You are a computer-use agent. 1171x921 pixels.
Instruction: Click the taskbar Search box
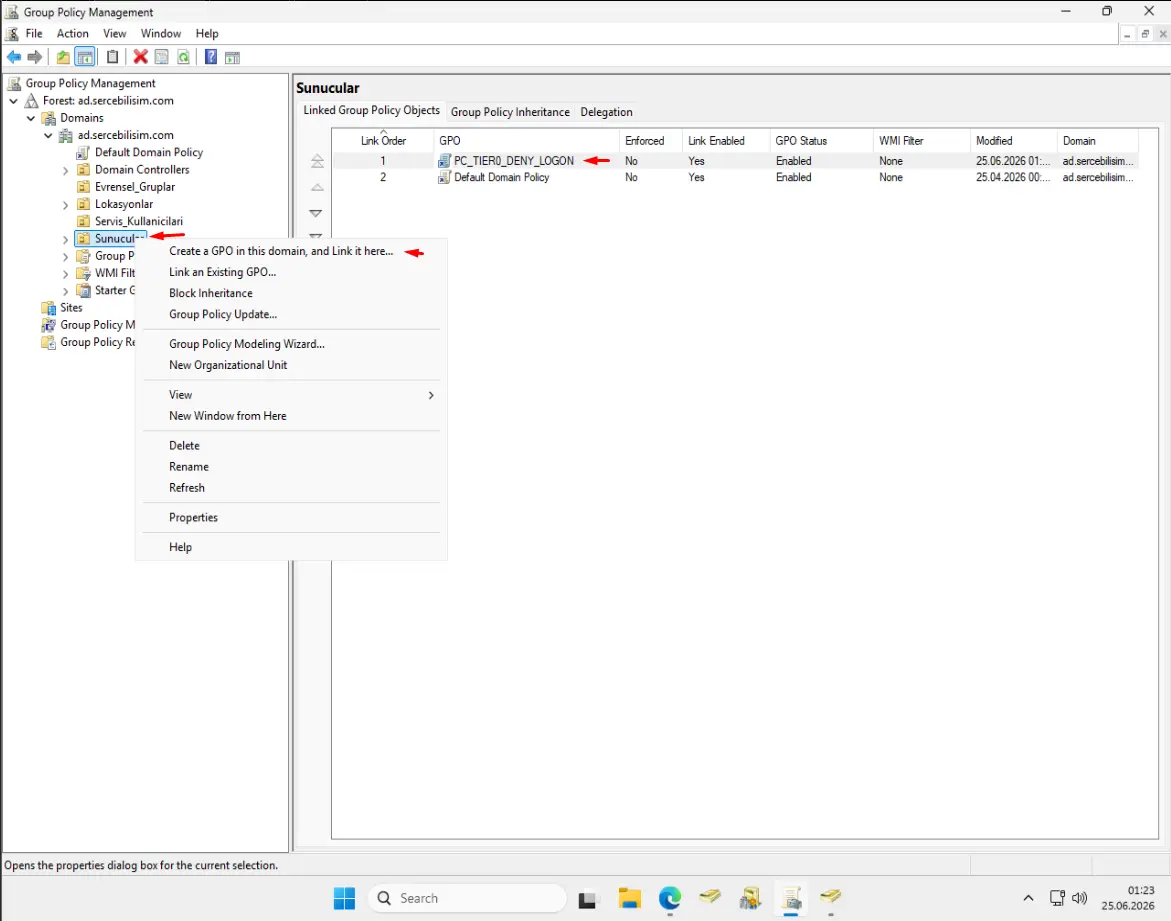(467, 898)
